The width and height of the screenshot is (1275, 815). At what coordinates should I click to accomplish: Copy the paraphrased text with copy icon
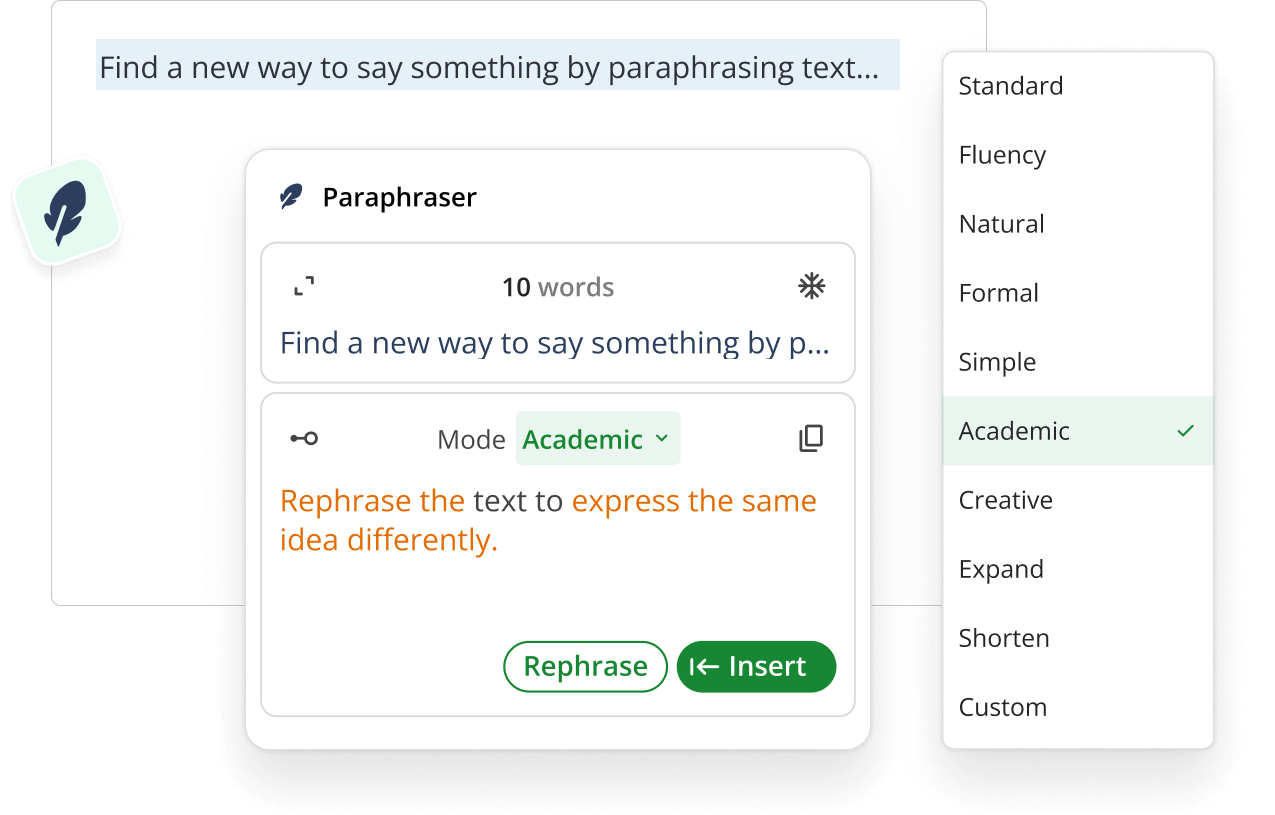click(x=811, y=438)
